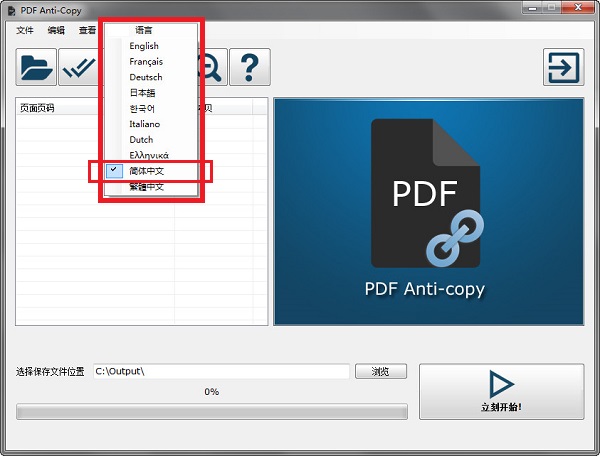
Task: Choose Ελληνικά language option
Action: coord(151,155)
